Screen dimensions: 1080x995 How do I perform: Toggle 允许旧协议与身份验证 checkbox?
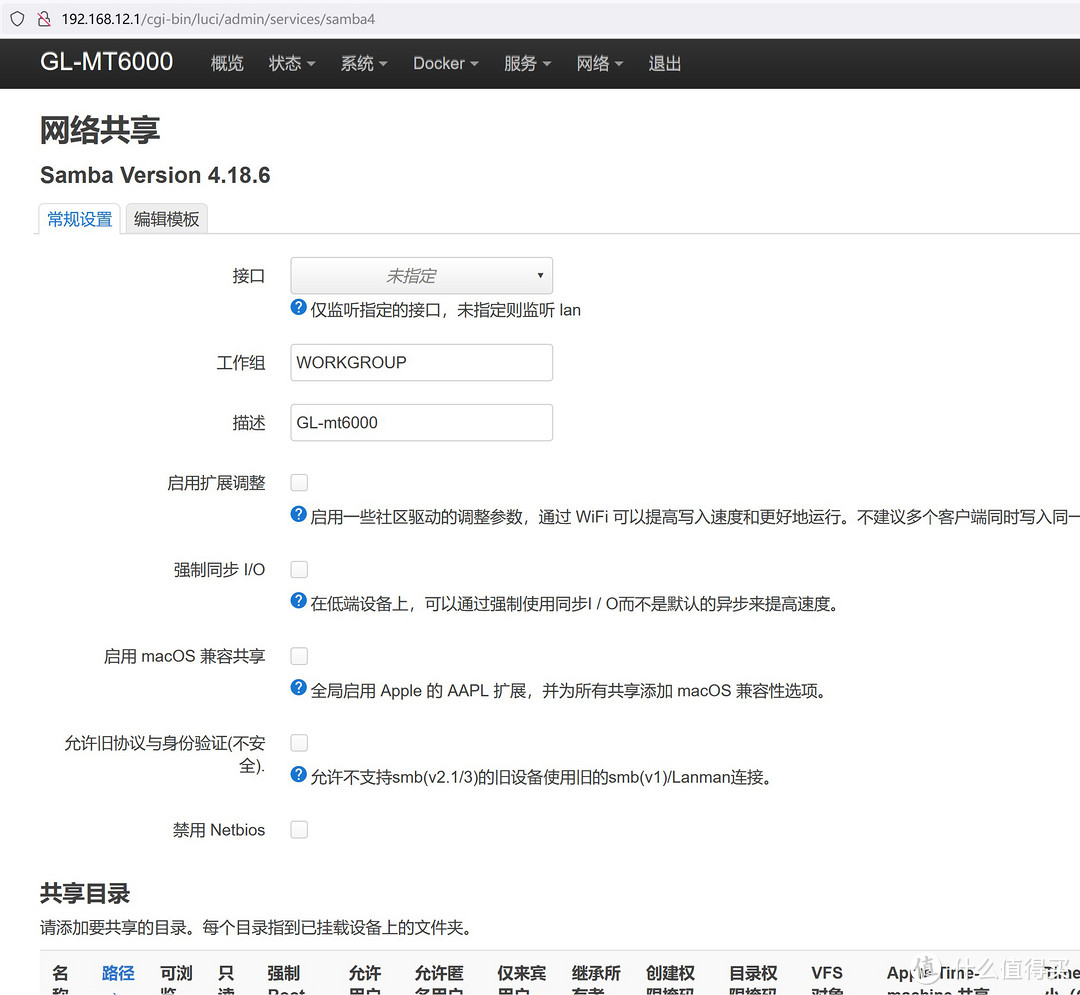tap(299, 743)
